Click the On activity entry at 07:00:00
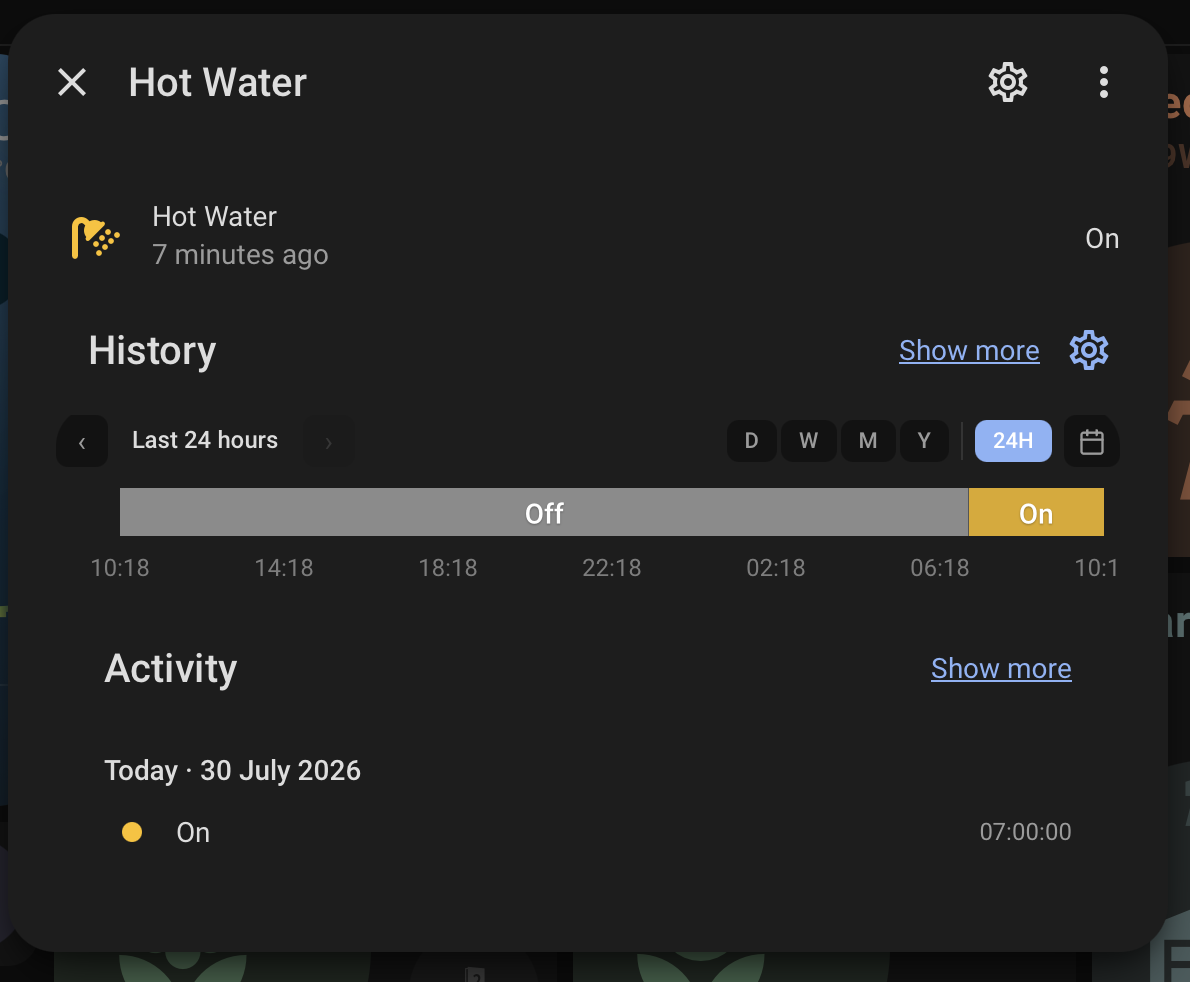 tap(596, 832)
